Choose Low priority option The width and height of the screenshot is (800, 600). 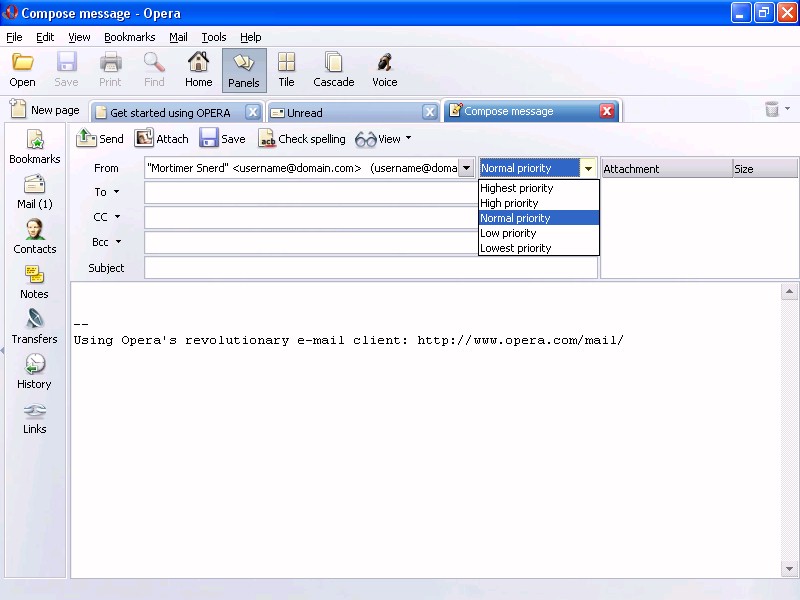pyautogui.click(x=538, y=233)
